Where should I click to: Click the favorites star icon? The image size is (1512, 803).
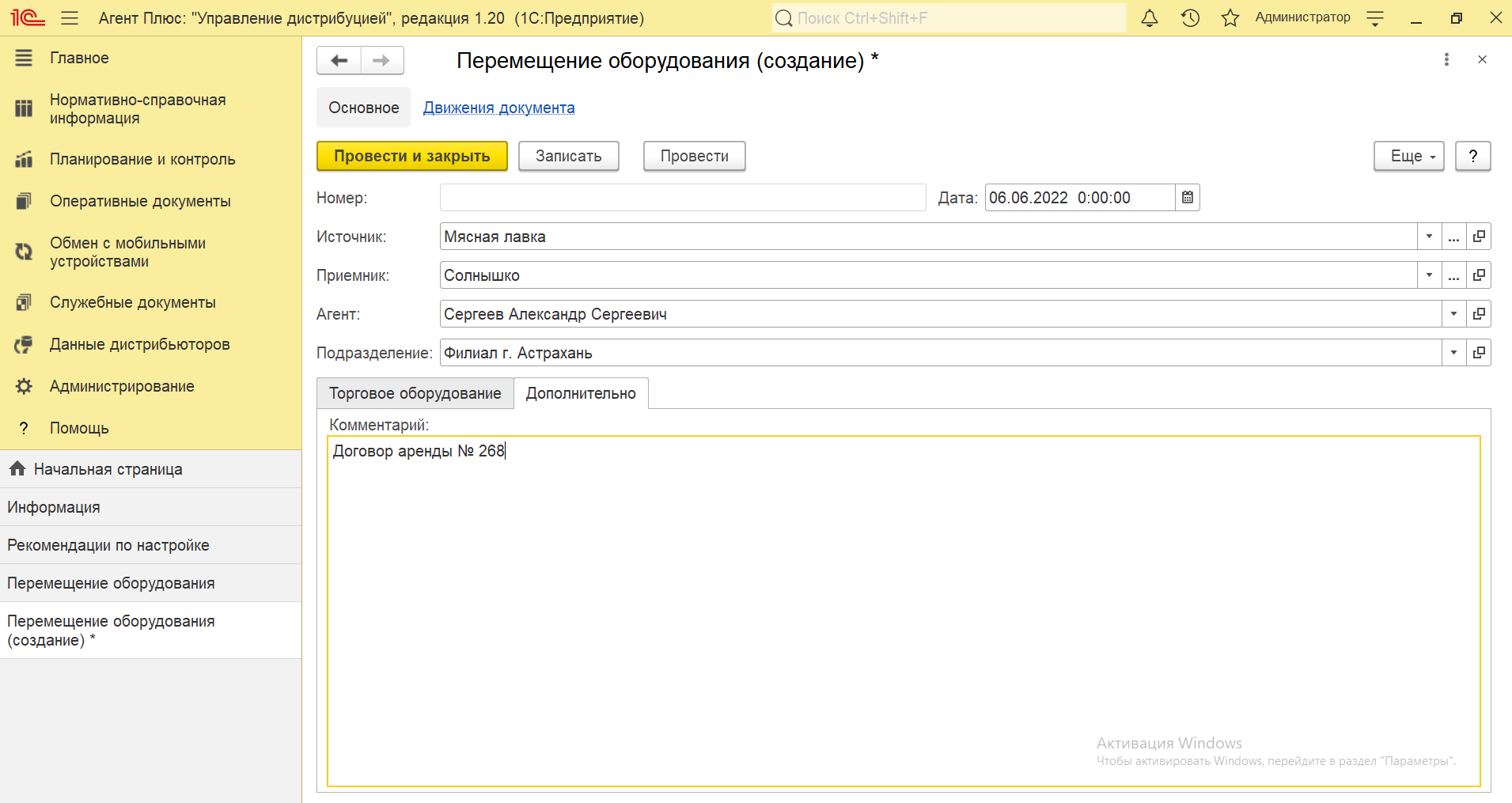(x=1230, y=18)
